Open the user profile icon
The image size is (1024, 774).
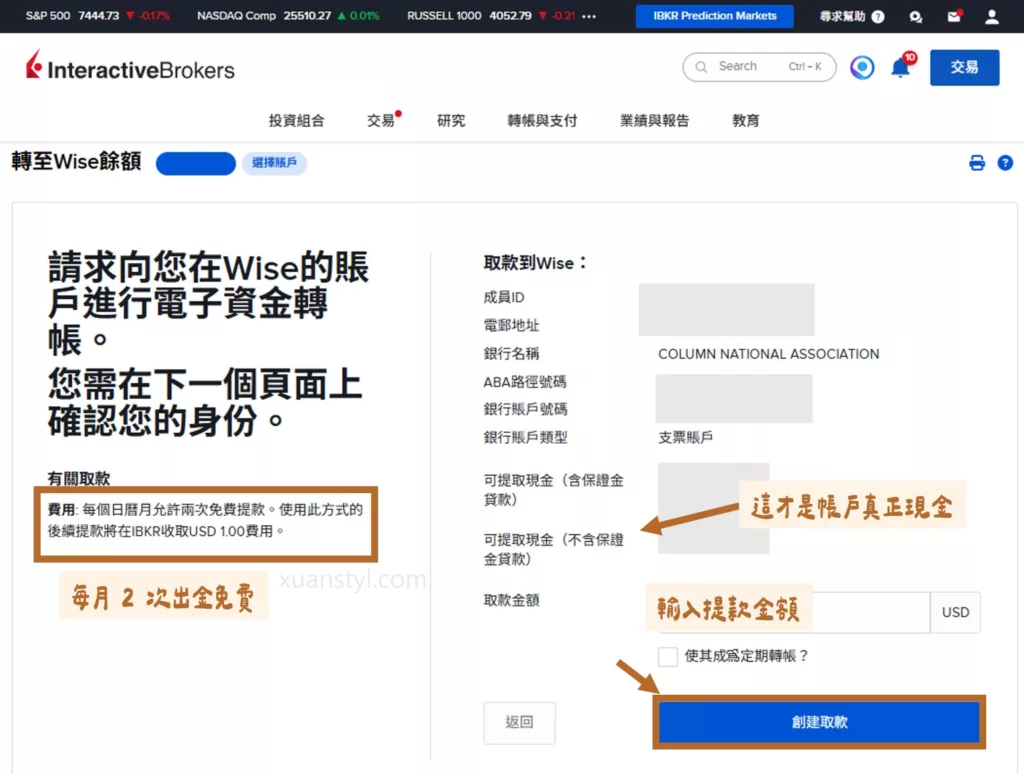click(991, 16)
